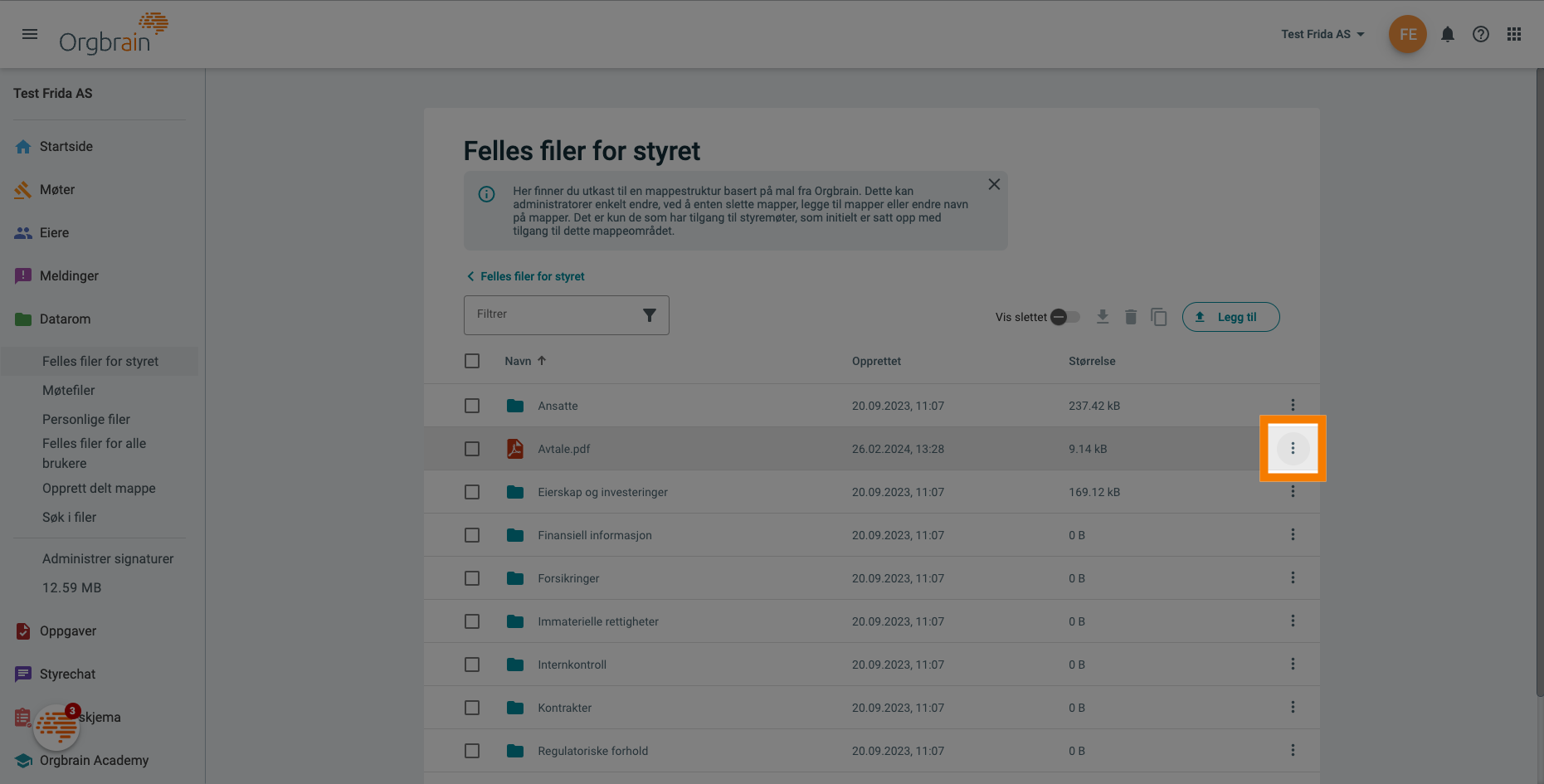Check the Kontrakter row checkbox
The height and width of the screenshot is (784, 1544).
(x=472, y=708)
